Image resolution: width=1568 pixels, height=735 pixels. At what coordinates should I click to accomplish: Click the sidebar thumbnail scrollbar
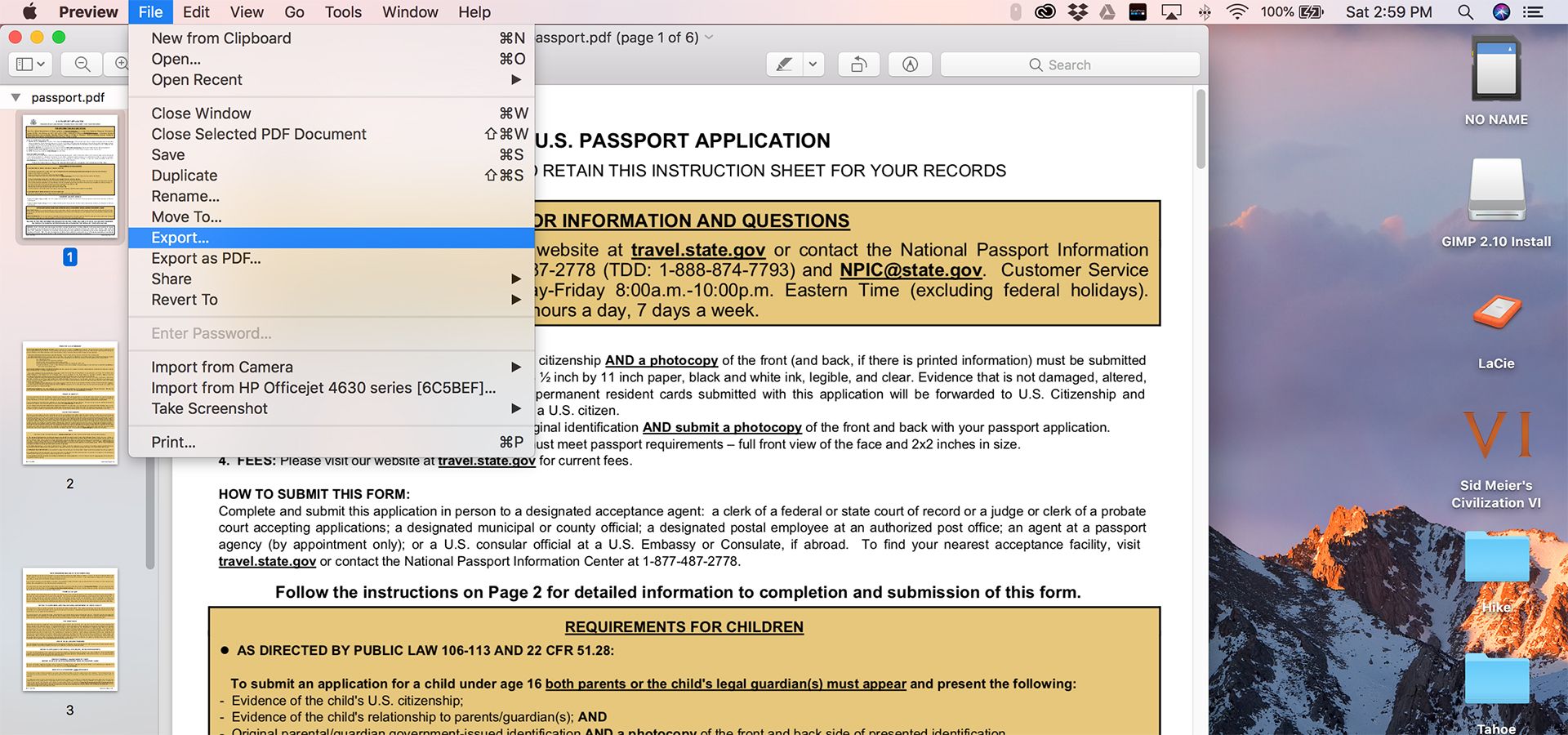pyautogui.click(x=150, y=514)
